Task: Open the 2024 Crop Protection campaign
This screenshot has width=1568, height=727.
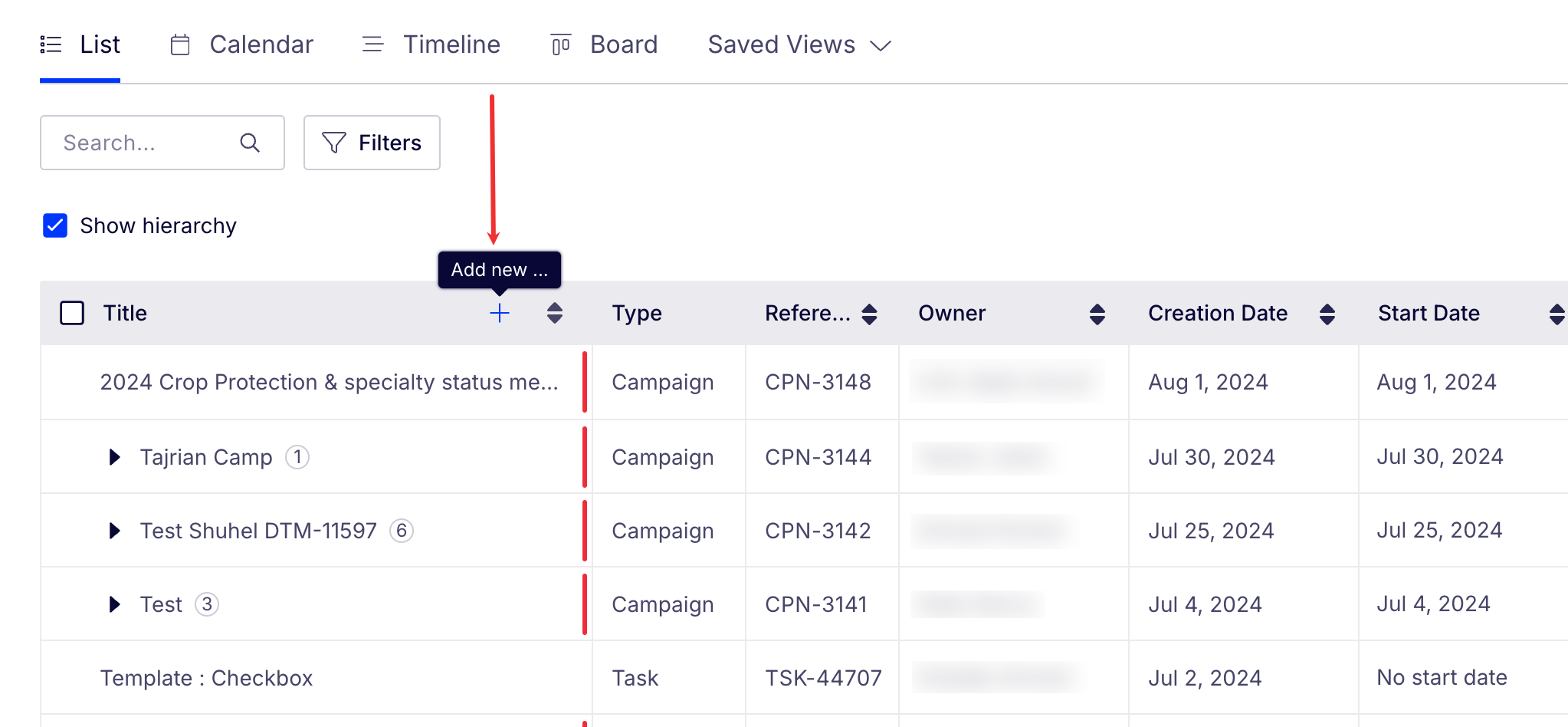Action: [x=329, y=382]
